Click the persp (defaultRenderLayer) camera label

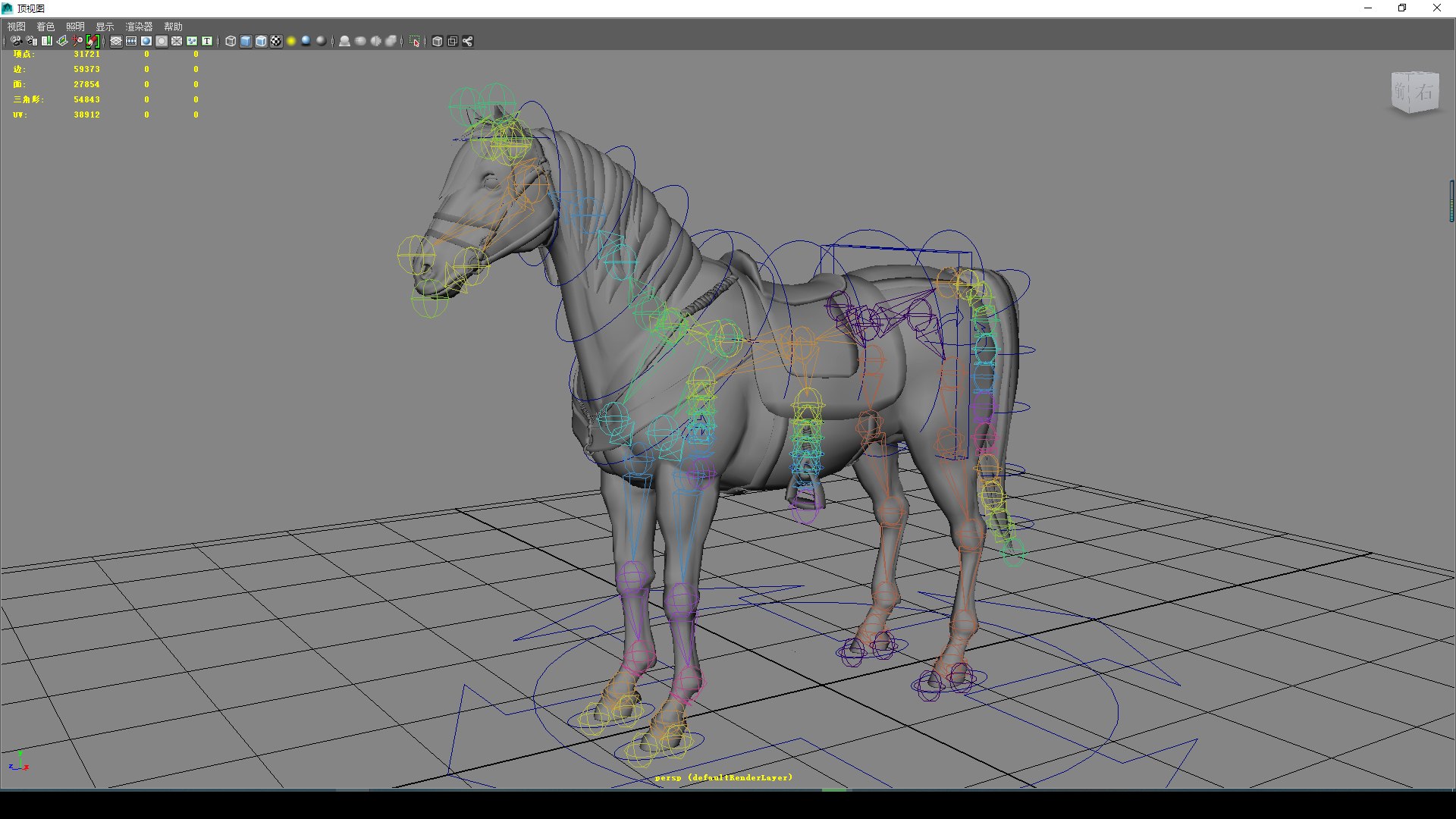click(x=723, y=777)
